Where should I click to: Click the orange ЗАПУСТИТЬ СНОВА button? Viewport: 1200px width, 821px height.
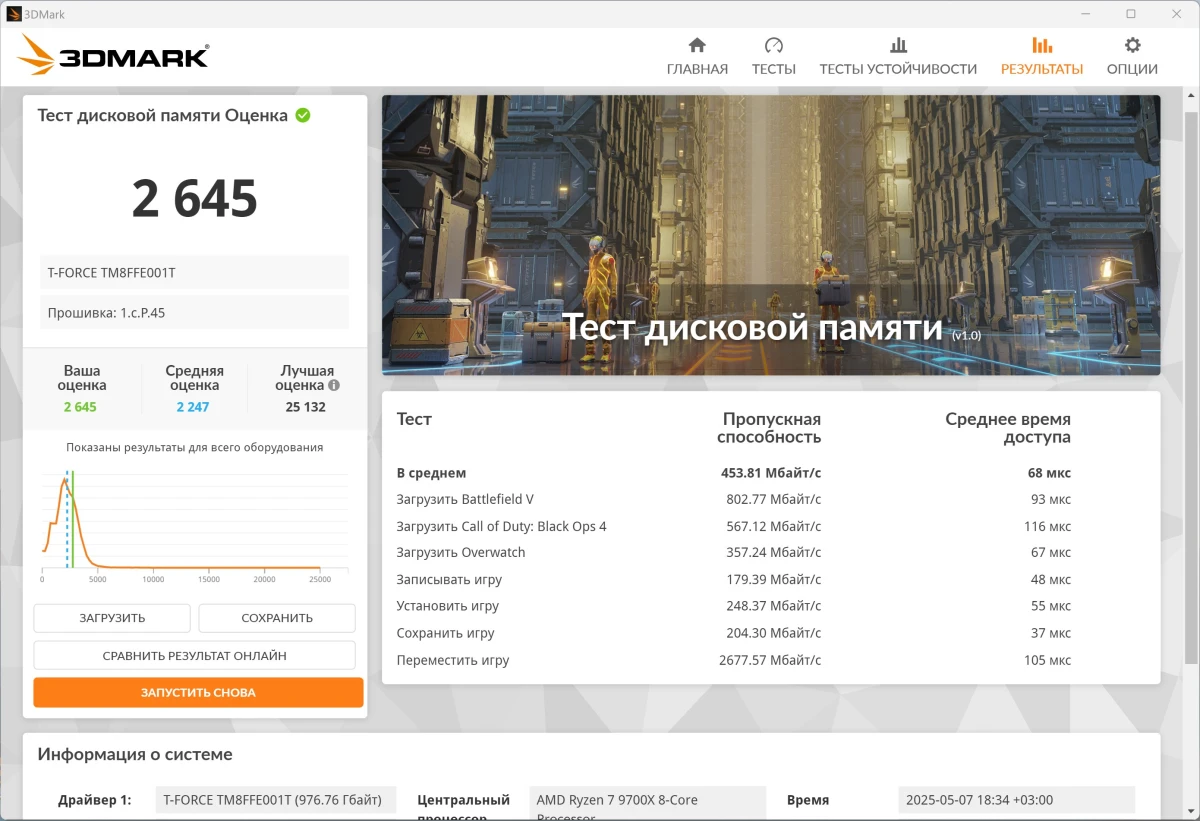pos(198,692)
